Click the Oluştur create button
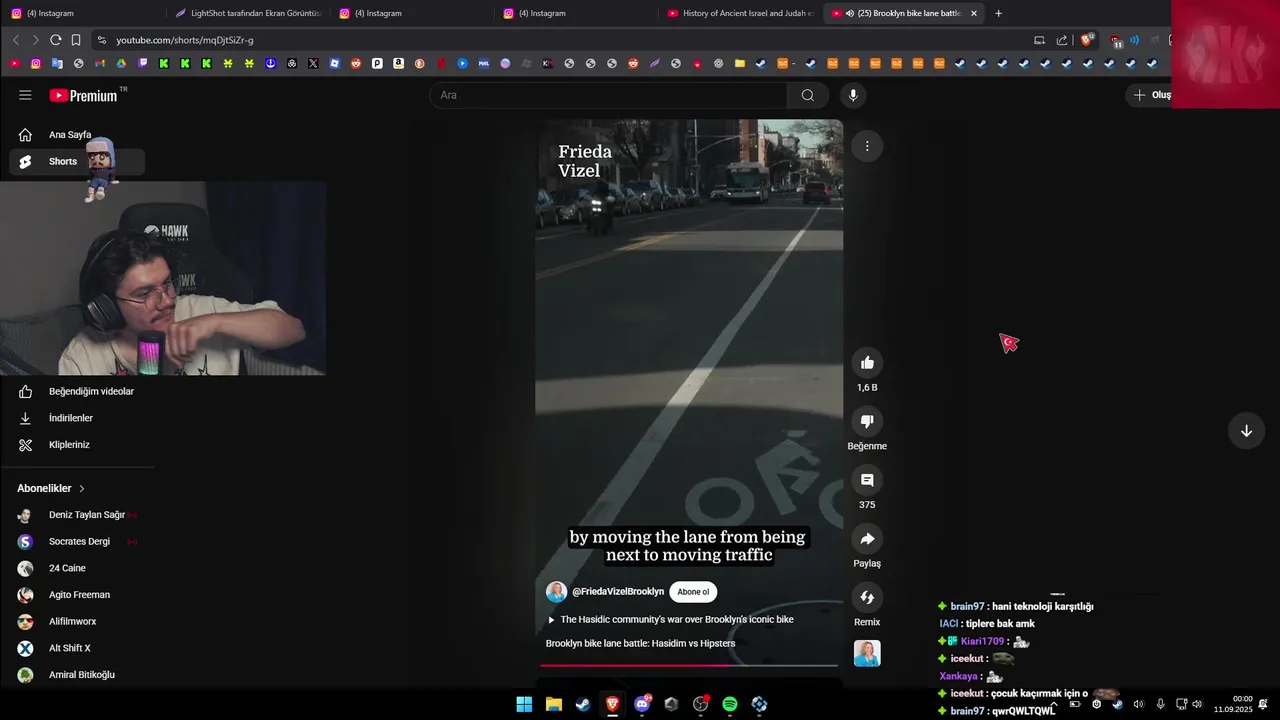Image resolution: width=1280 pixels, height=720 pixels. tap(1150, 95)
